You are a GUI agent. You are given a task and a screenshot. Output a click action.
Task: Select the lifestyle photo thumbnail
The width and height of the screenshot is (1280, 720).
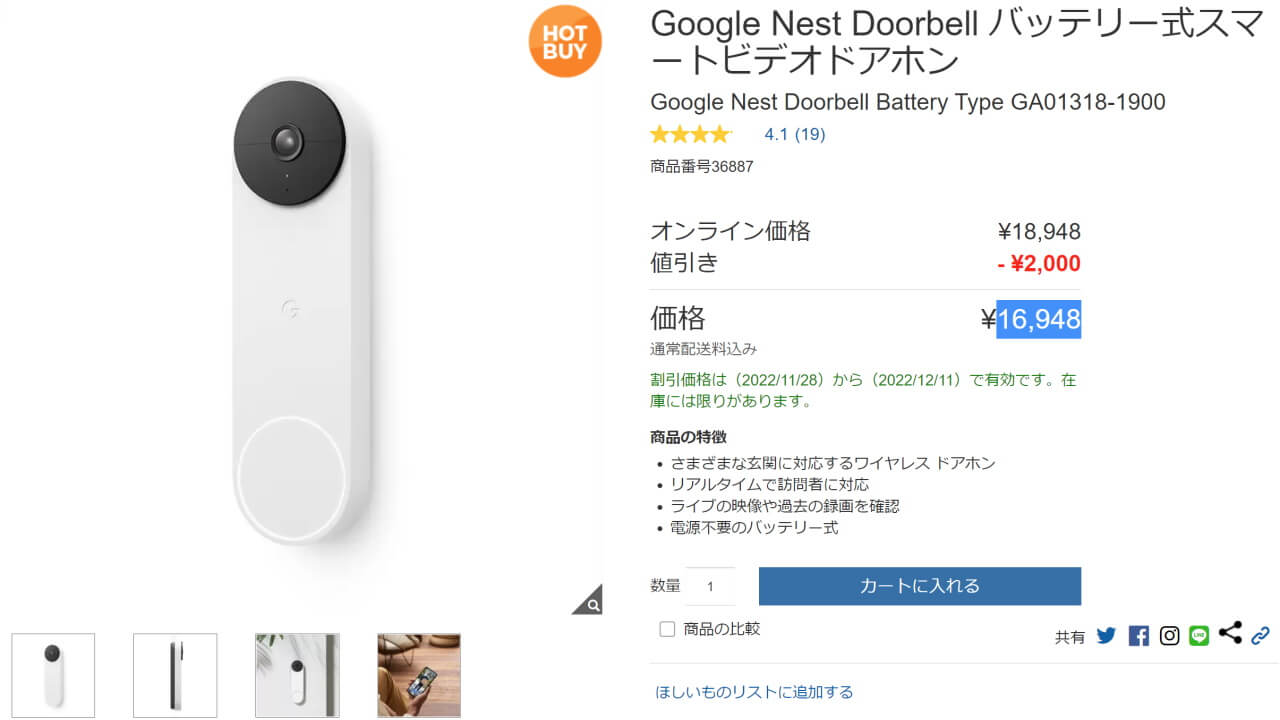tap(417, 675)
